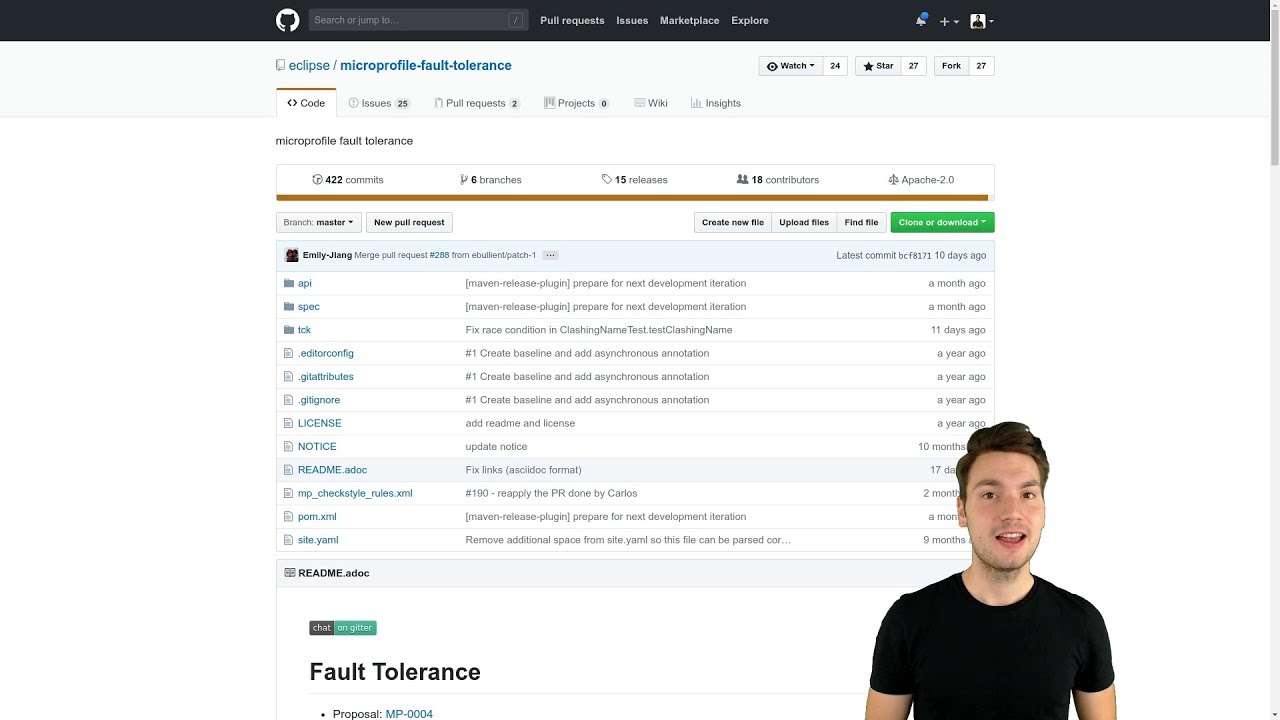The height and width of the screenshot is (720, 1280).
Task: Switch to the Projects tab
Action: [x=576, y=103]
